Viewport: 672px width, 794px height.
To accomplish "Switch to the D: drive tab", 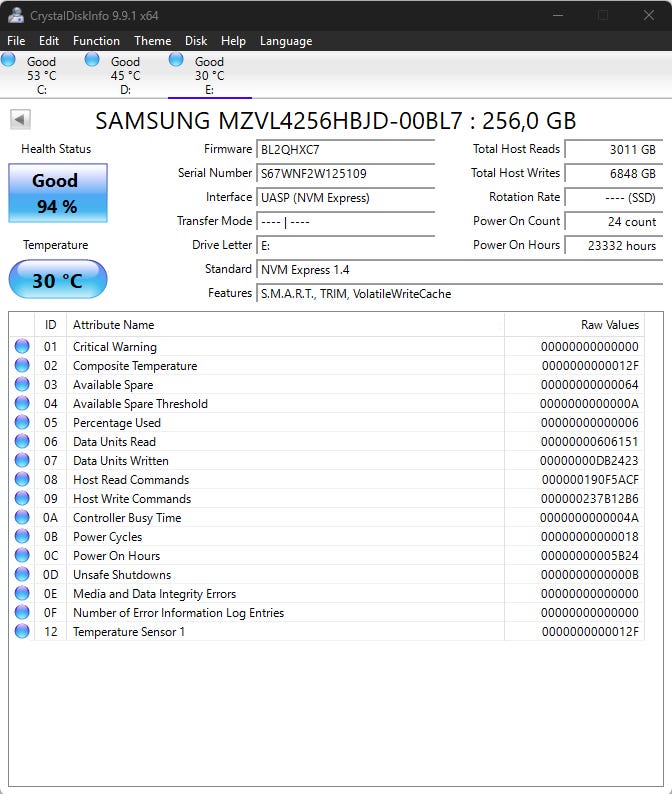I will (x=125, y=75).
